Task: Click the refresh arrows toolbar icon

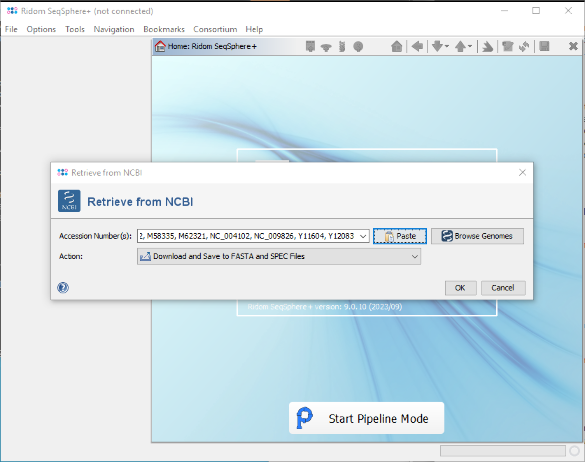Action: click(524, 47)
